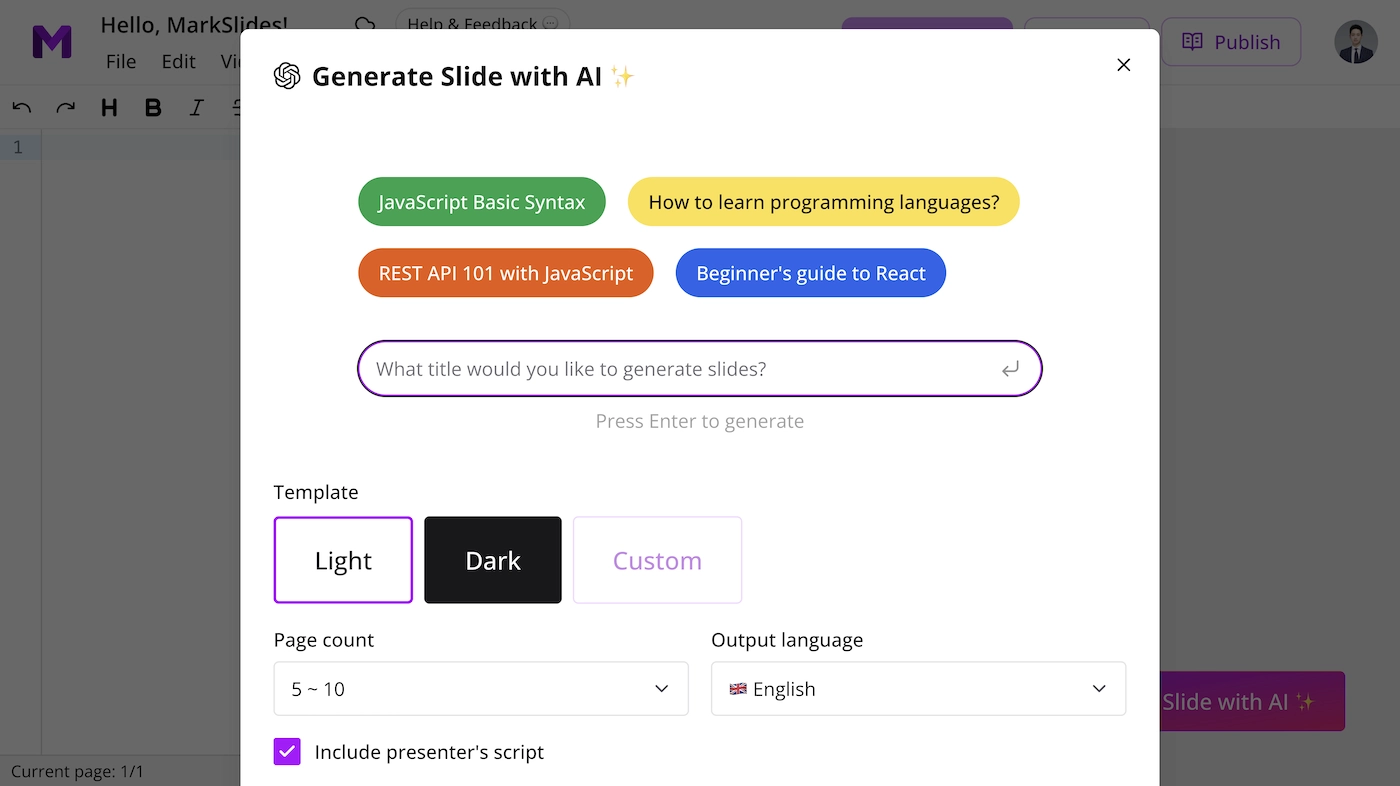Image resolution: width=1400 pixels, height=786 pixels.
Task: Click the AI sparkle logo in the dialog header
Action: pyautogui.click(x=287, y=75)
